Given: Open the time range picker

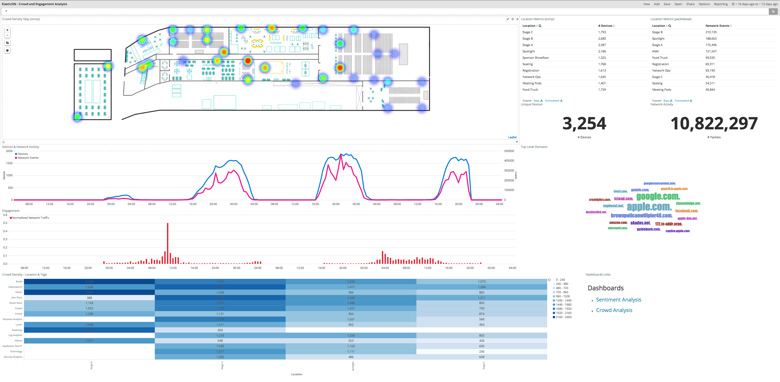Looking at the screenshot, I should (756, 4).
